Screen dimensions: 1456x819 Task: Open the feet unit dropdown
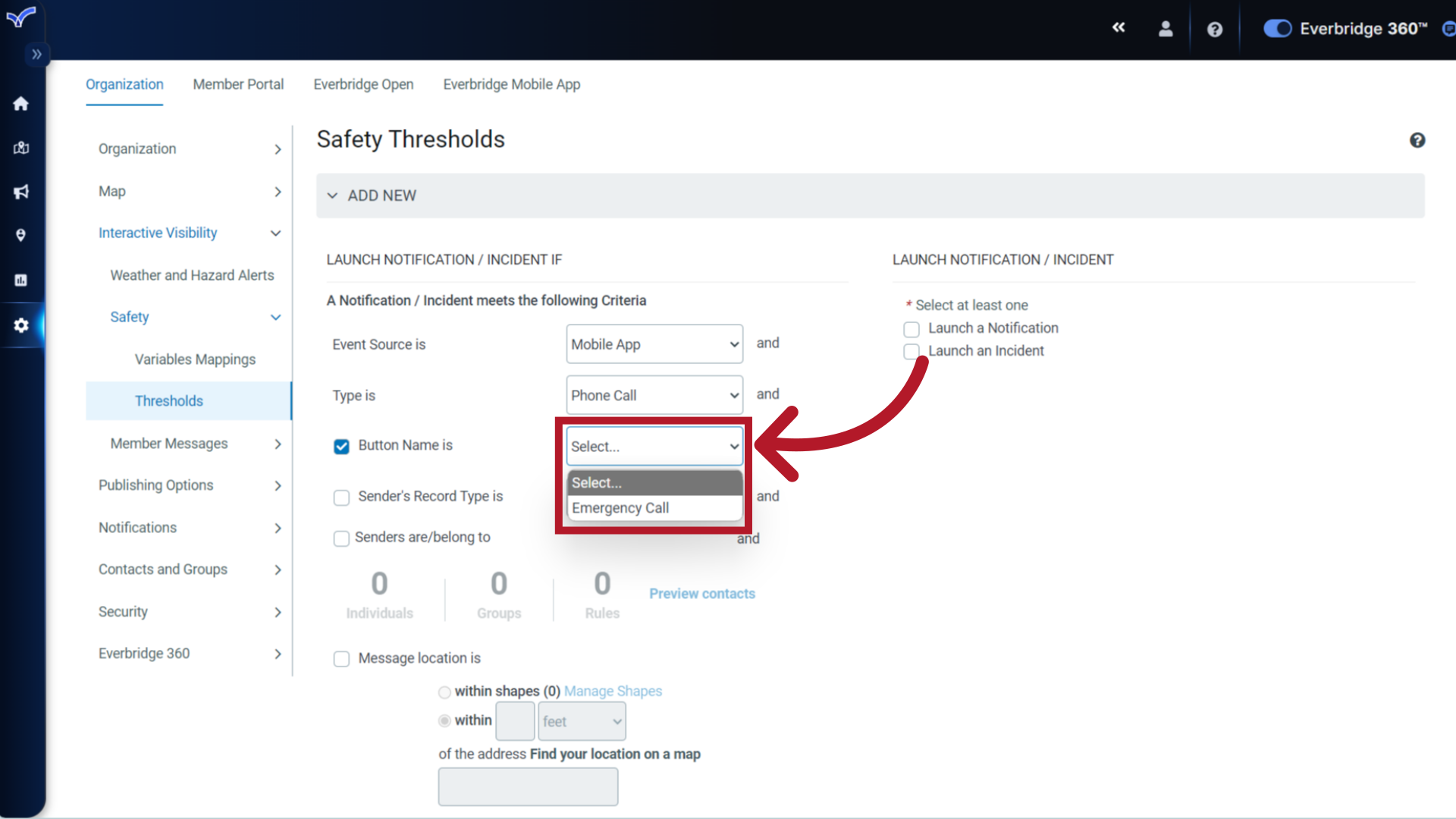click(x=582, y=721)
